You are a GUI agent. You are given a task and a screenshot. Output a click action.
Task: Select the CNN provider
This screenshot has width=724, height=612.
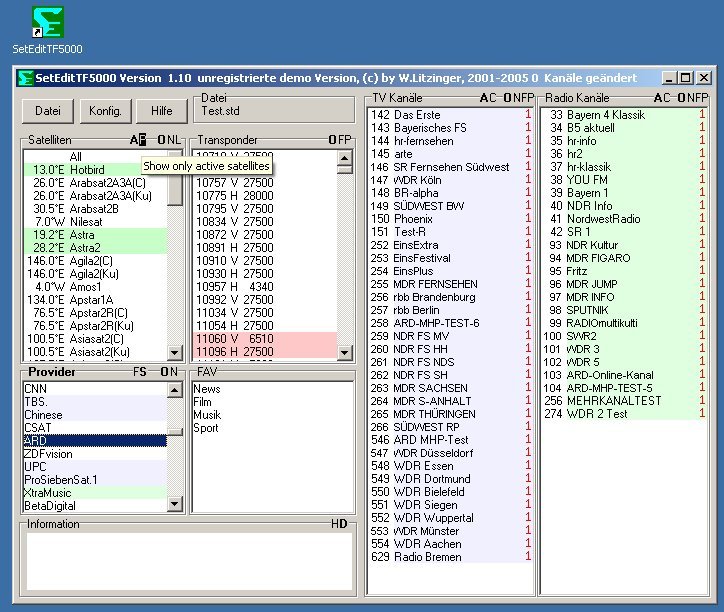(x=95, y=389)
